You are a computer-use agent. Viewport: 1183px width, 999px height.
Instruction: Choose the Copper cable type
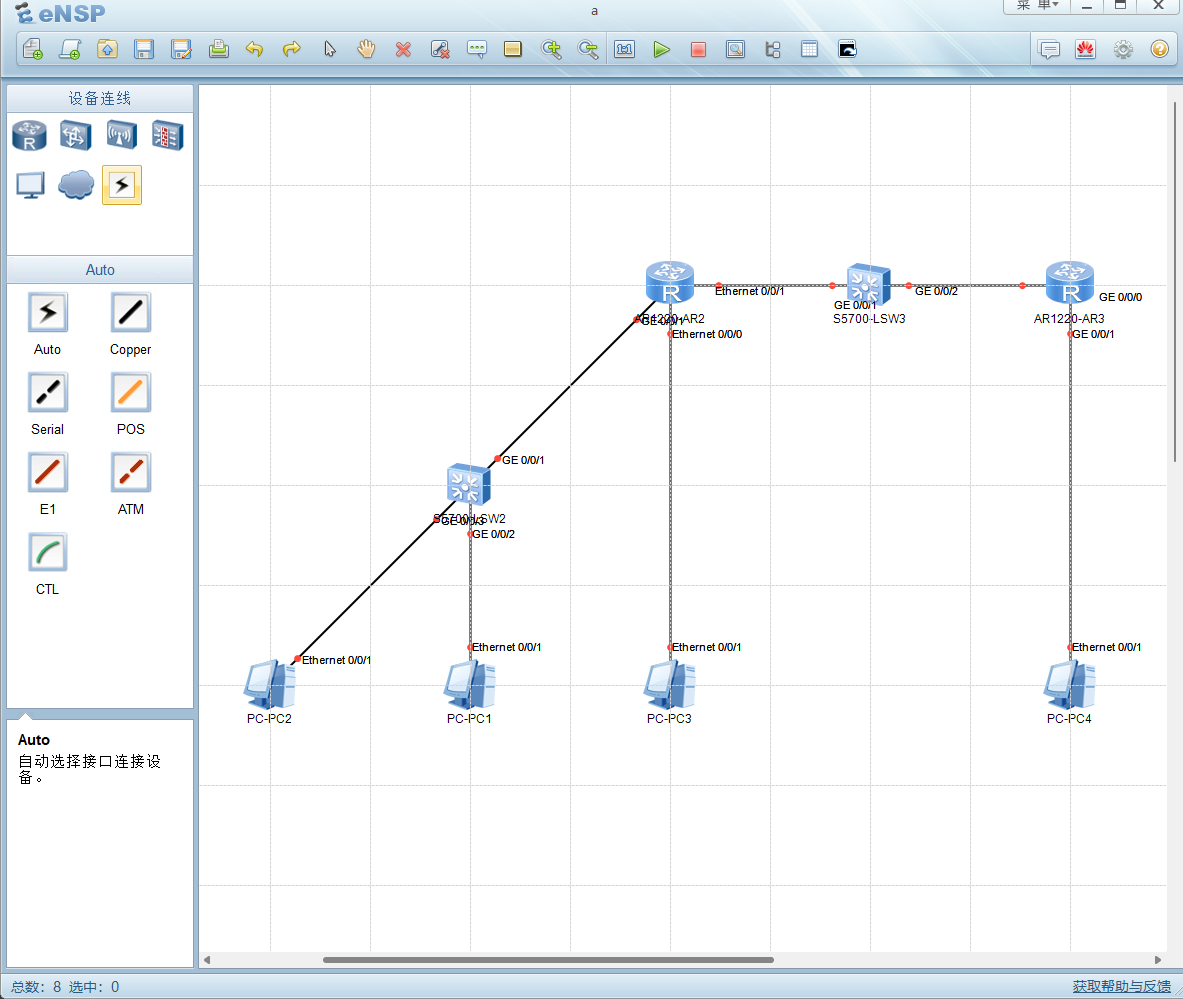click(131, 312)
